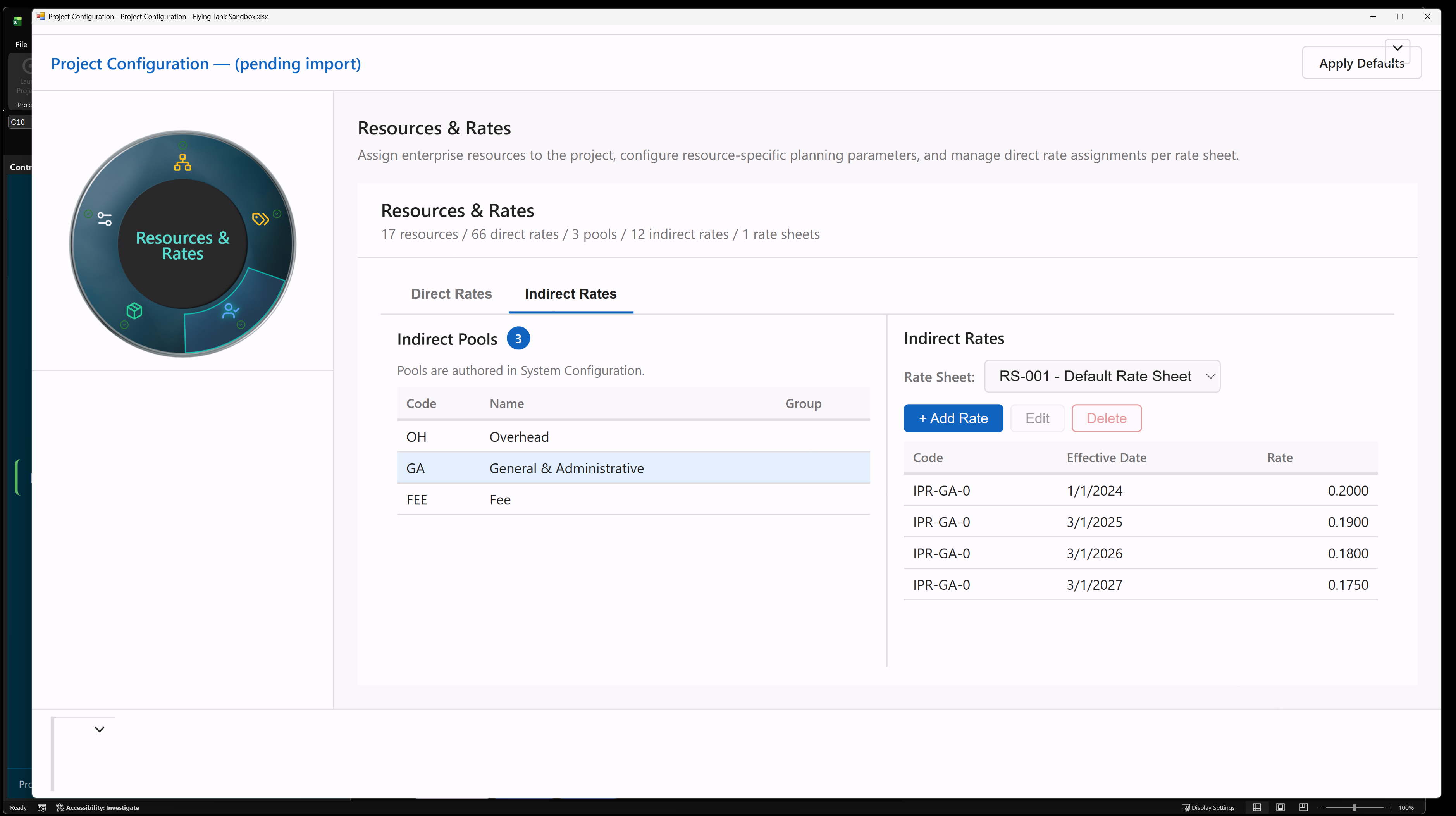Viewport: 1456px width, 816px height.
Task: Switch to Page Layout view icon
Action: 1280,807
